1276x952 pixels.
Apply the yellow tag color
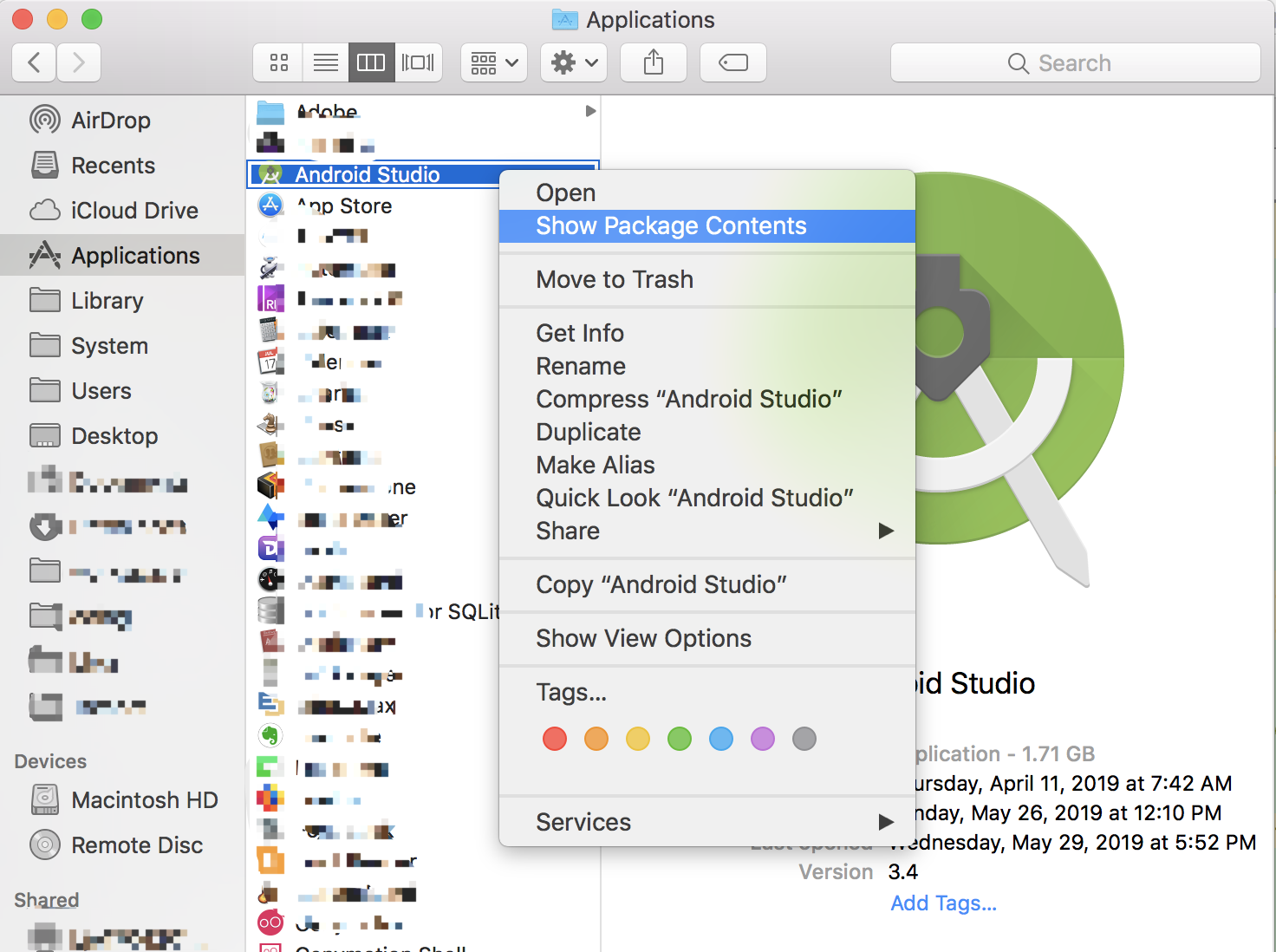click(638, 739)
